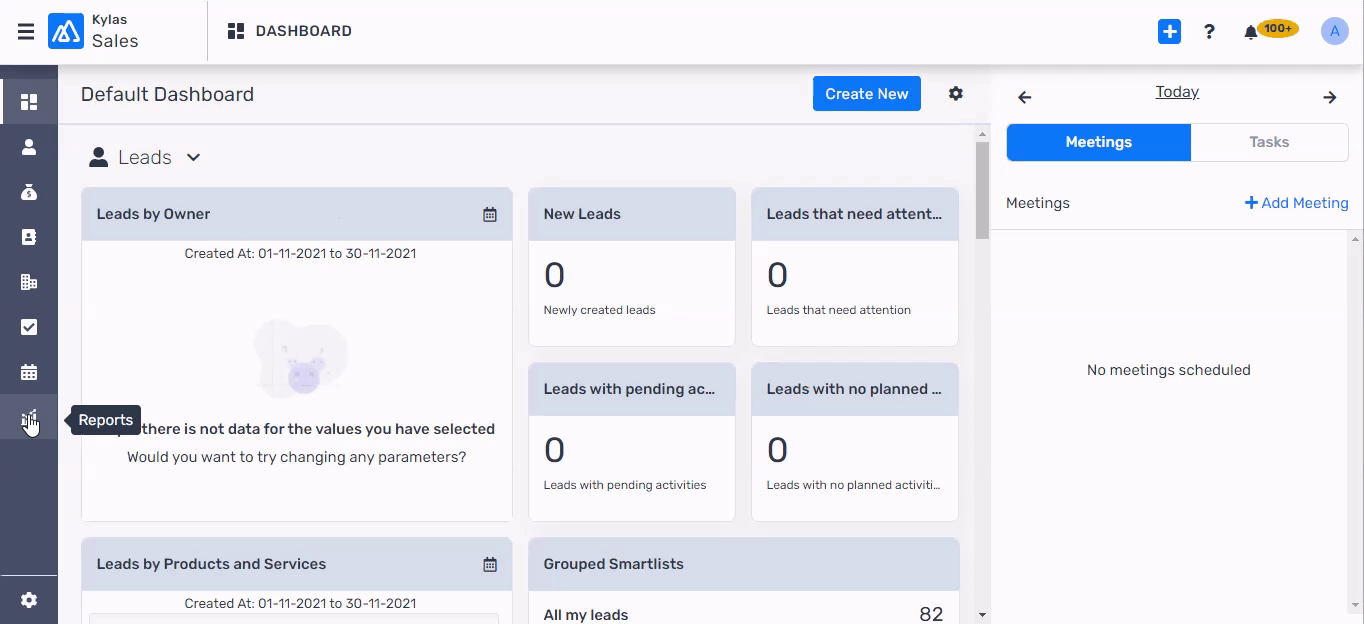
Task: Click the Today date link
Action: [1177, 92]
